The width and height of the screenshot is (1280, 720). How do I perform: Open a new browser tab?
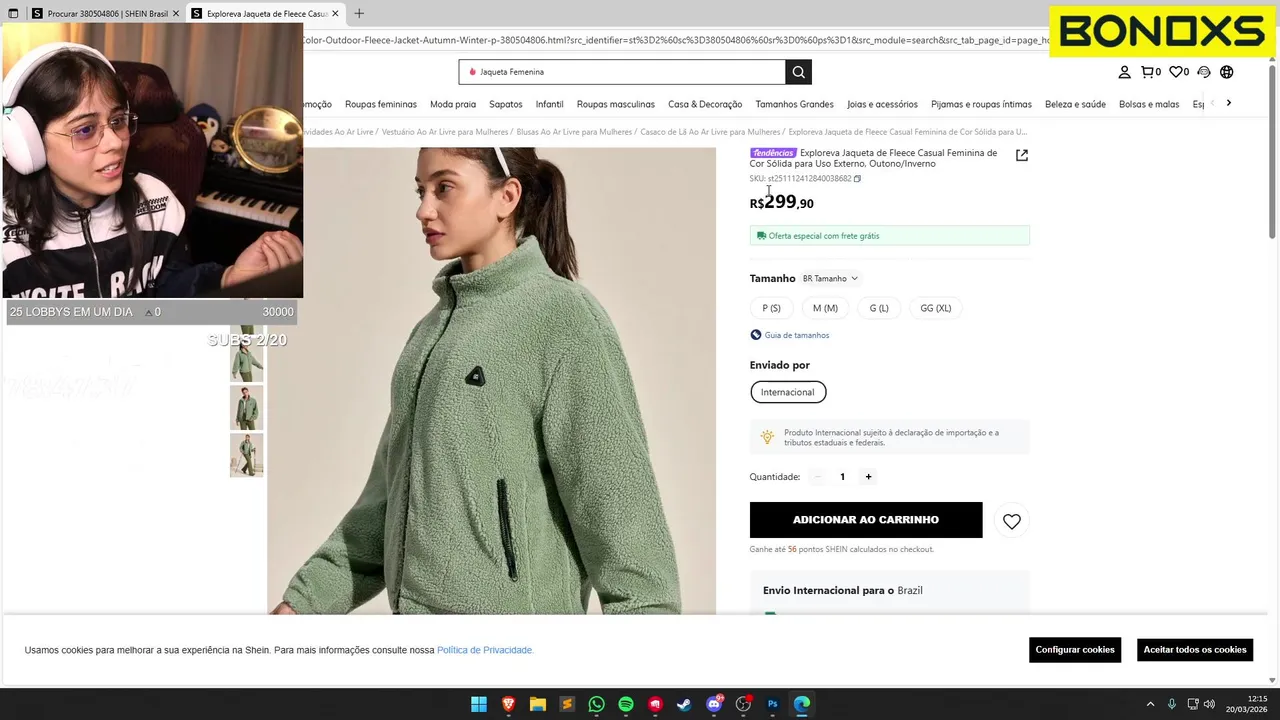(x=359, y=13)
